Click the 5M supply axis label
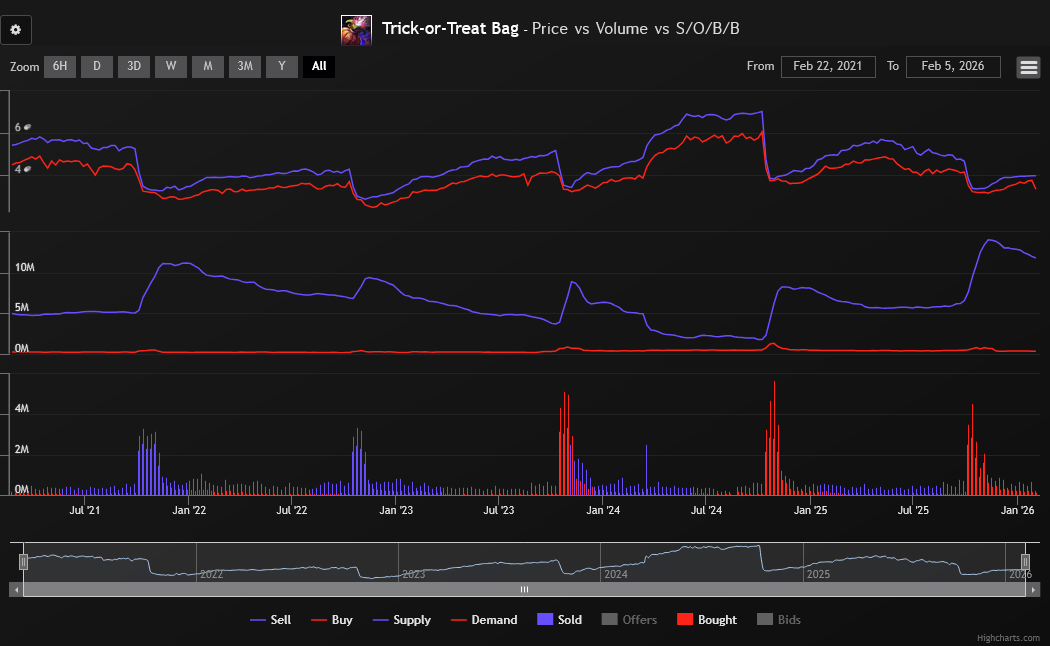1050x646 pixels. point(22,308)
